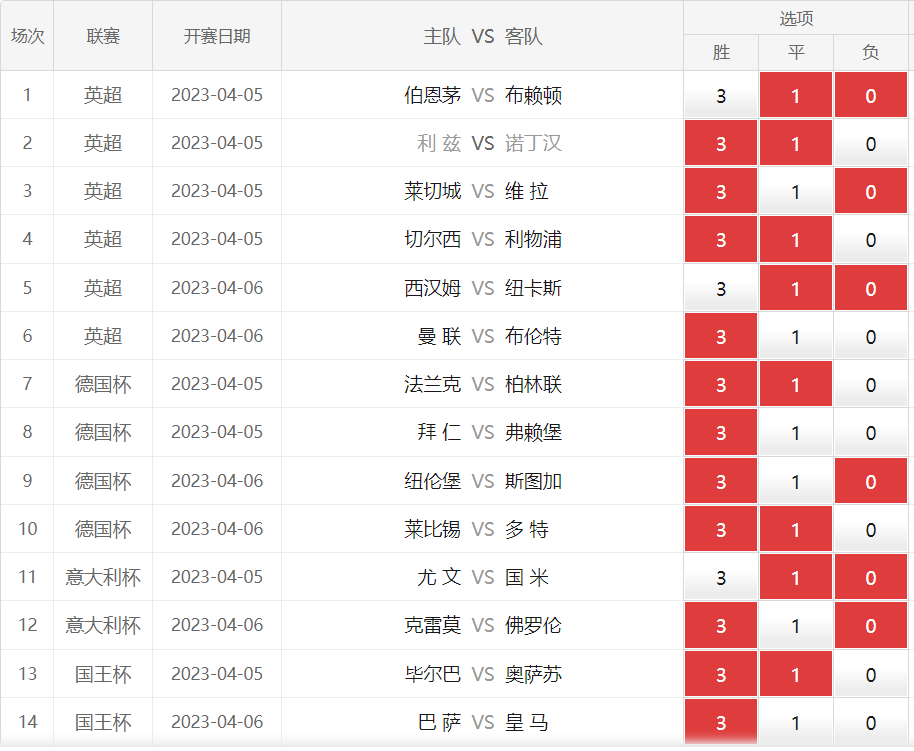
Task: Click league cell 德国杯 in match 8
Action: pos(103,433)
